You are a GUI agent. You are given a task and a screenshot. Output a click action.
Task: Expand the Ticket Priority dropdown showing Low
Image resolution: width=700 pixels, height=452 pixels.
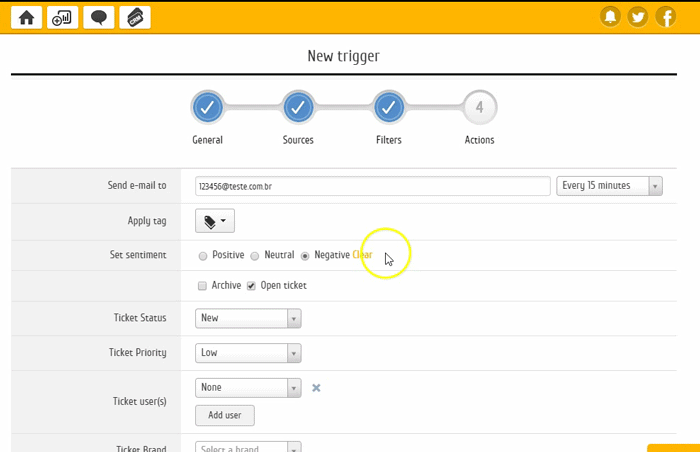click(x=248, y=353)
